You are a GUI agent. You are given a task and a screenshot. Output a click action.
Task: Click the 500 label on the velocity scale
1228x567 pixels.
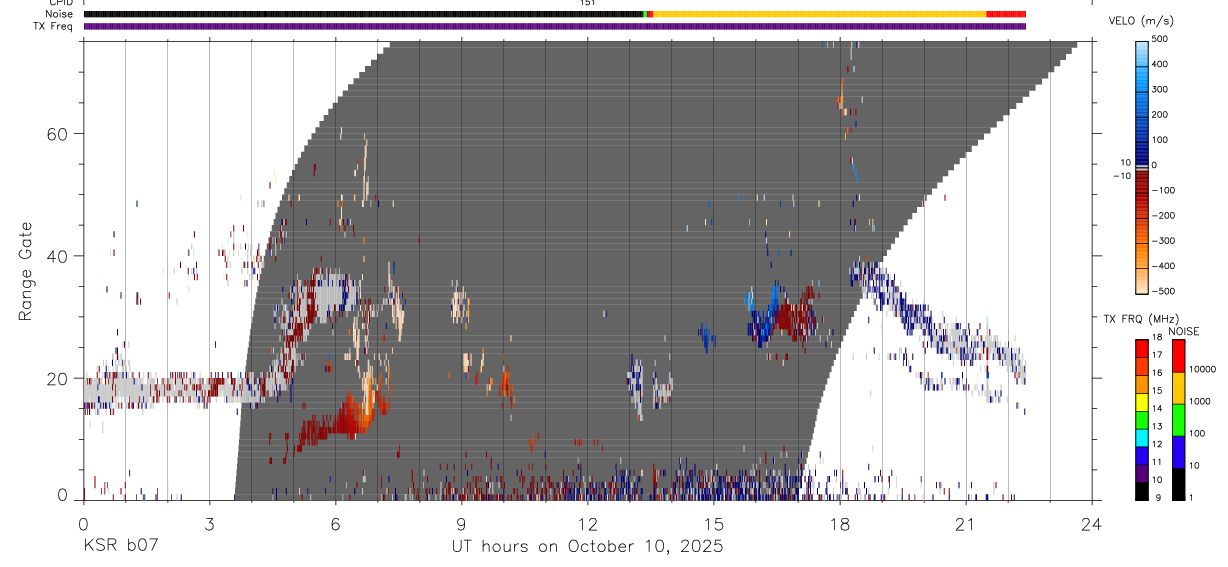pyautogui.click(x=1162, y=39)
